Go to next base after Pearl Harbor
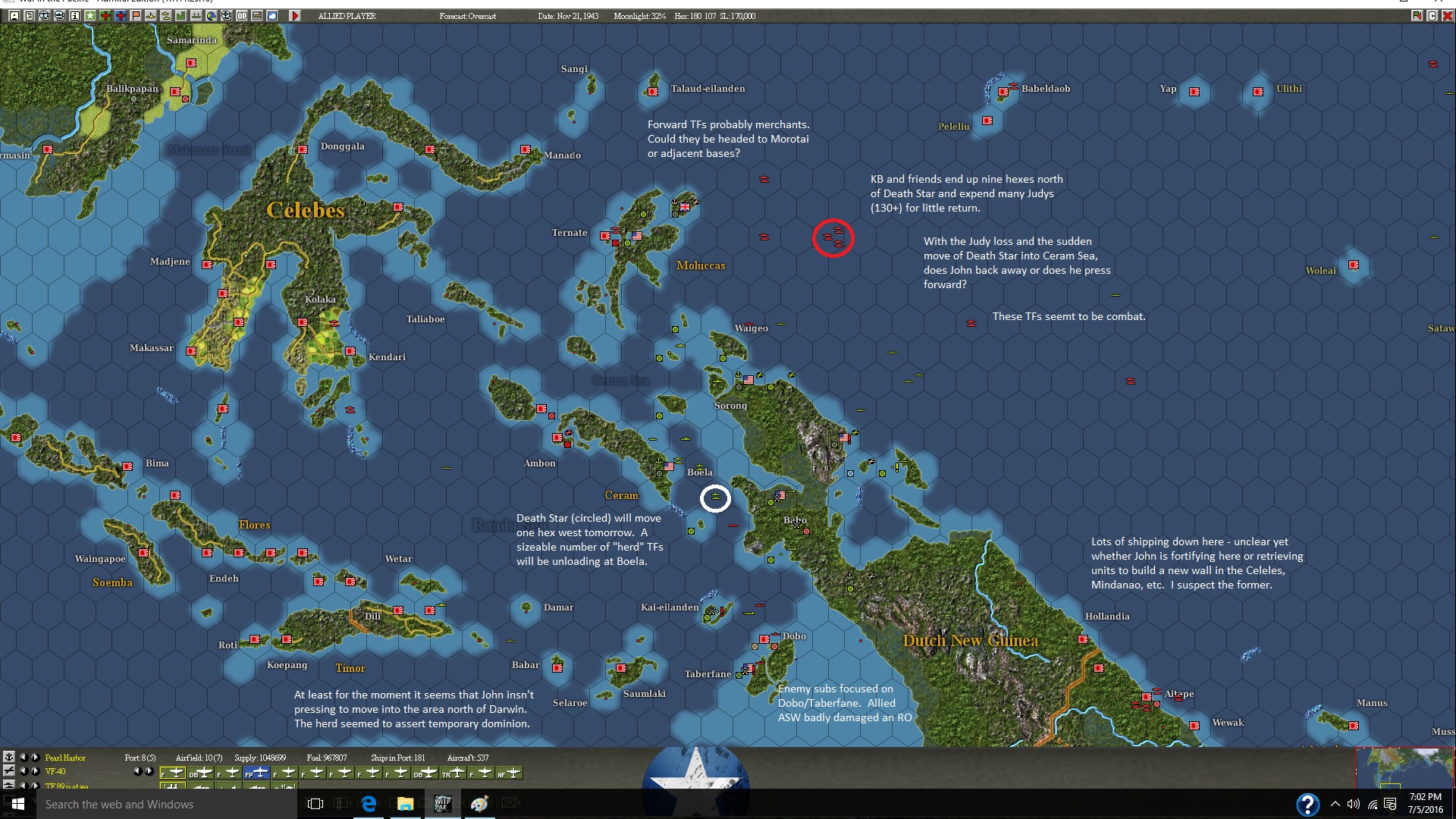The width and height of the screenshot is (1456, 819). click(35, 757)
